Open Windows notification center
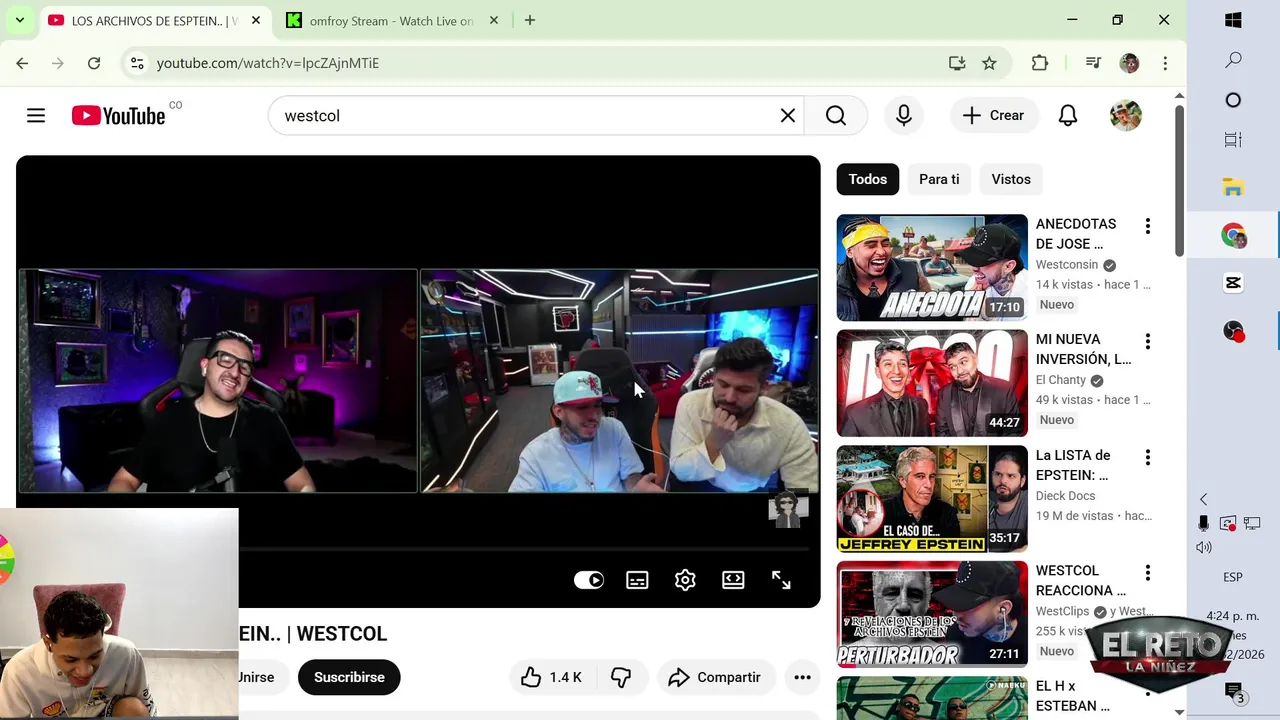Viewport: 1280px width, 720px height. (x=1234, y=692)
